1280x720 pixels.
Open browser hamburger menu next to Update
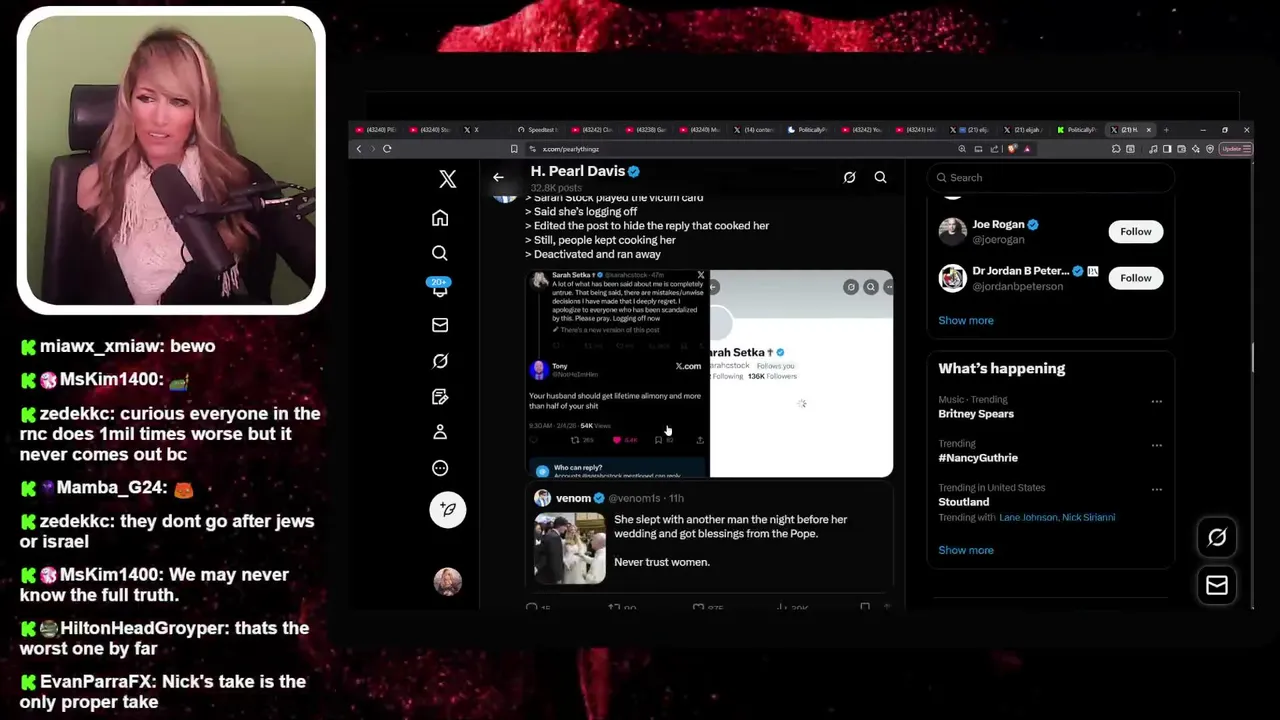coord(1247,149)
